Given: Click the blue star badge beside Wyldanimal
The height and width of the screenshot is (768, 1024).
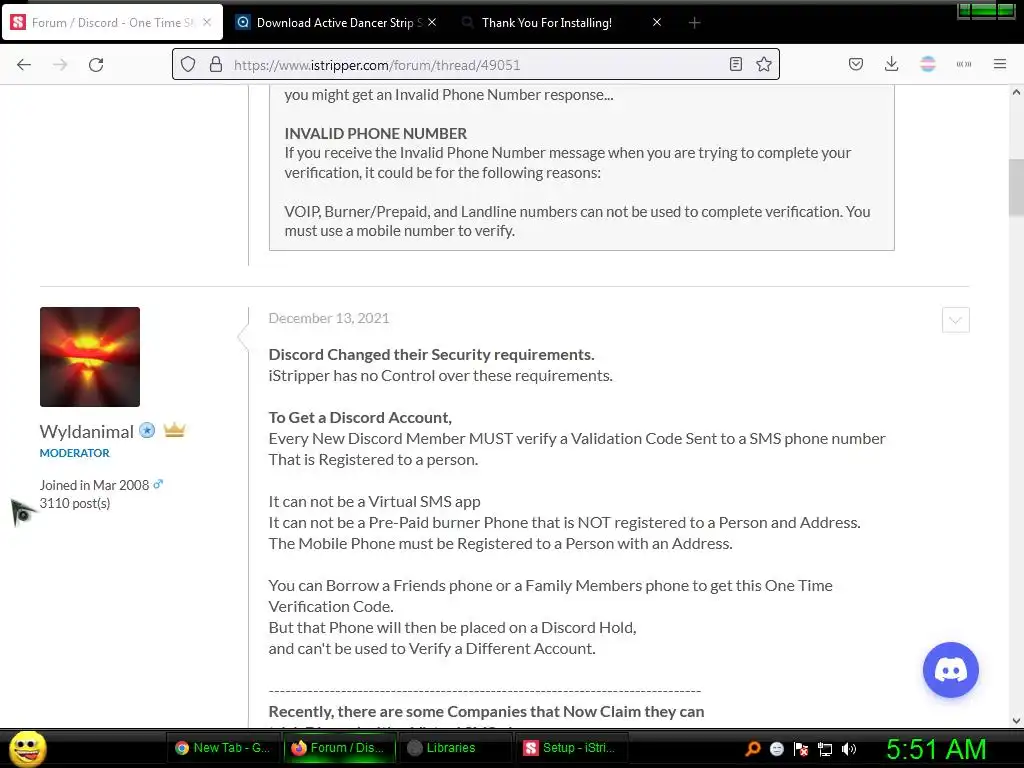Looking at the screenshot, I should (148, 430).
